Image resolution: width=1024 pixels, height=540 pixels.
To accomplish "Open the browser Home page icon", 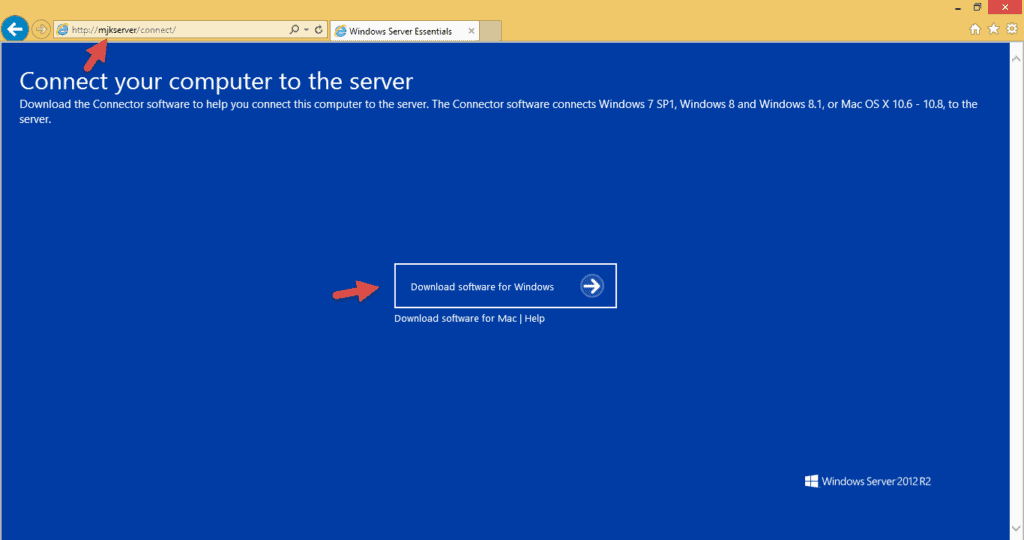I will point(975,29).
